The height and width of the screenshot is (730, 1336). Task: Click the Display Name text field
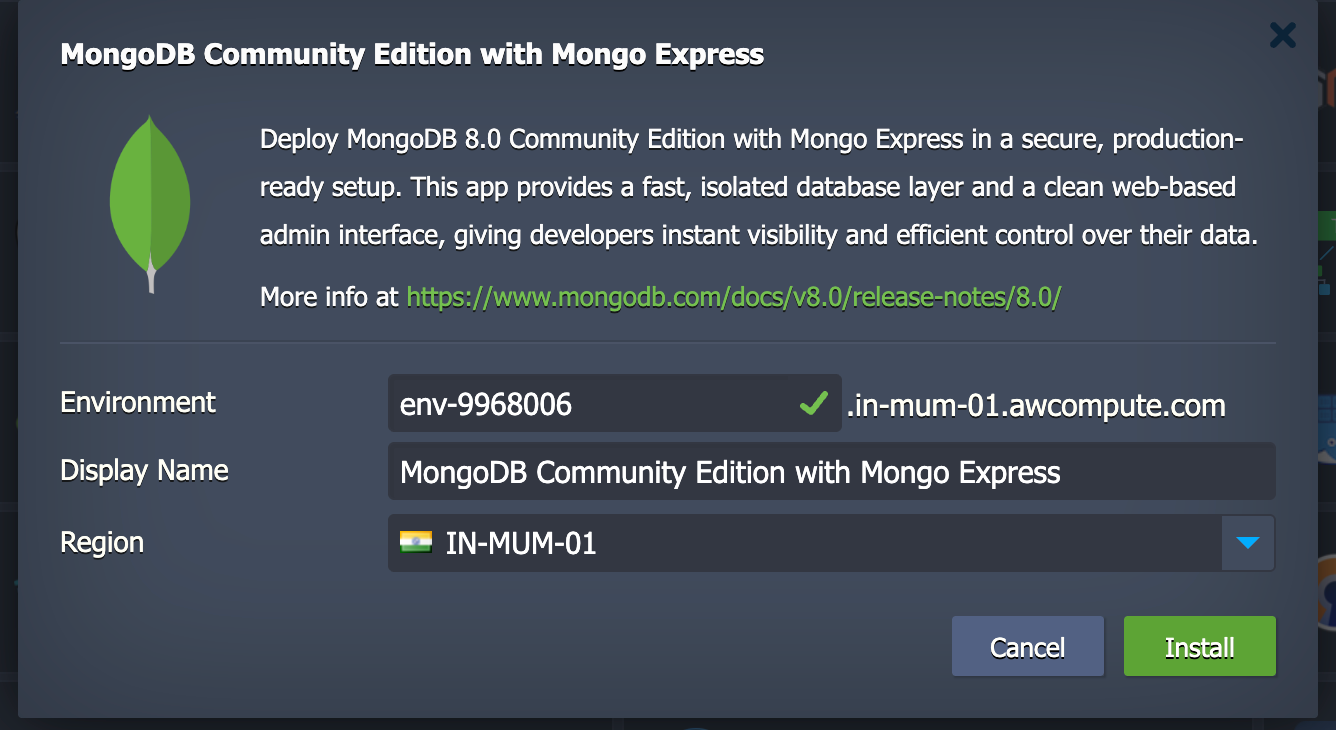tap(830, 471)
